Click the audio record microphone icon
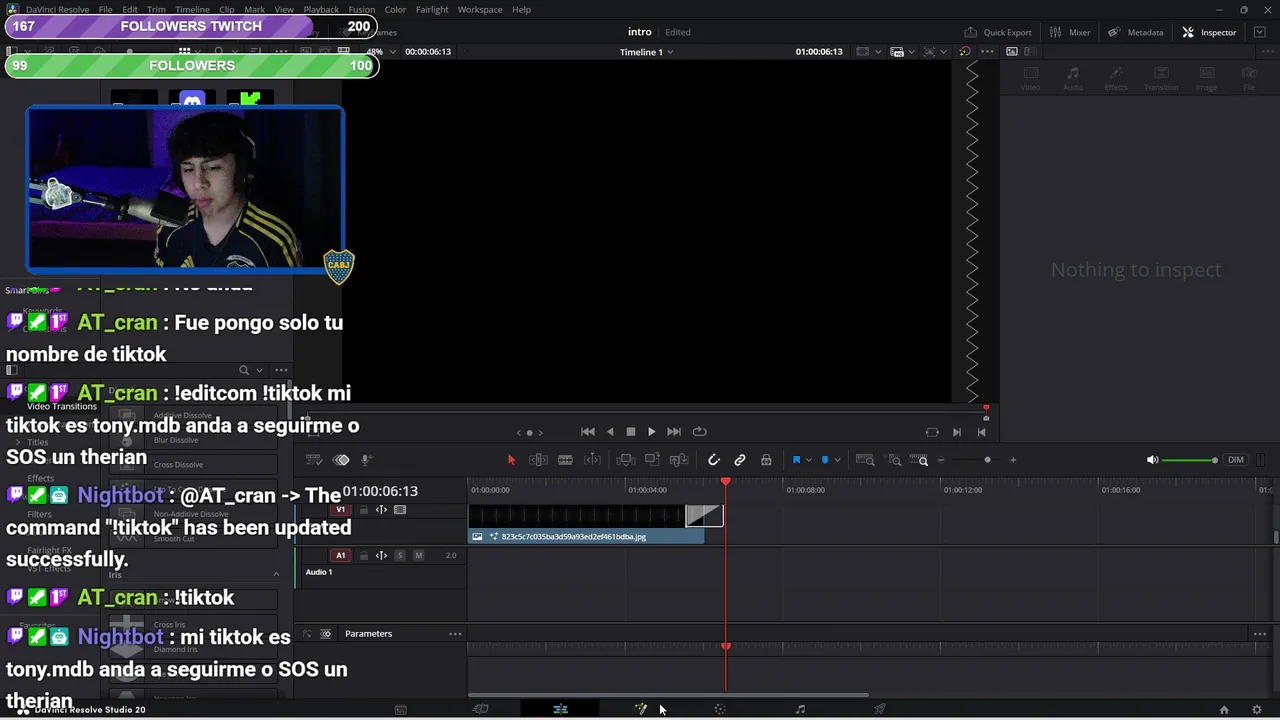The image size is (1280, 720). pyautogui.click(x=366, y=460)
